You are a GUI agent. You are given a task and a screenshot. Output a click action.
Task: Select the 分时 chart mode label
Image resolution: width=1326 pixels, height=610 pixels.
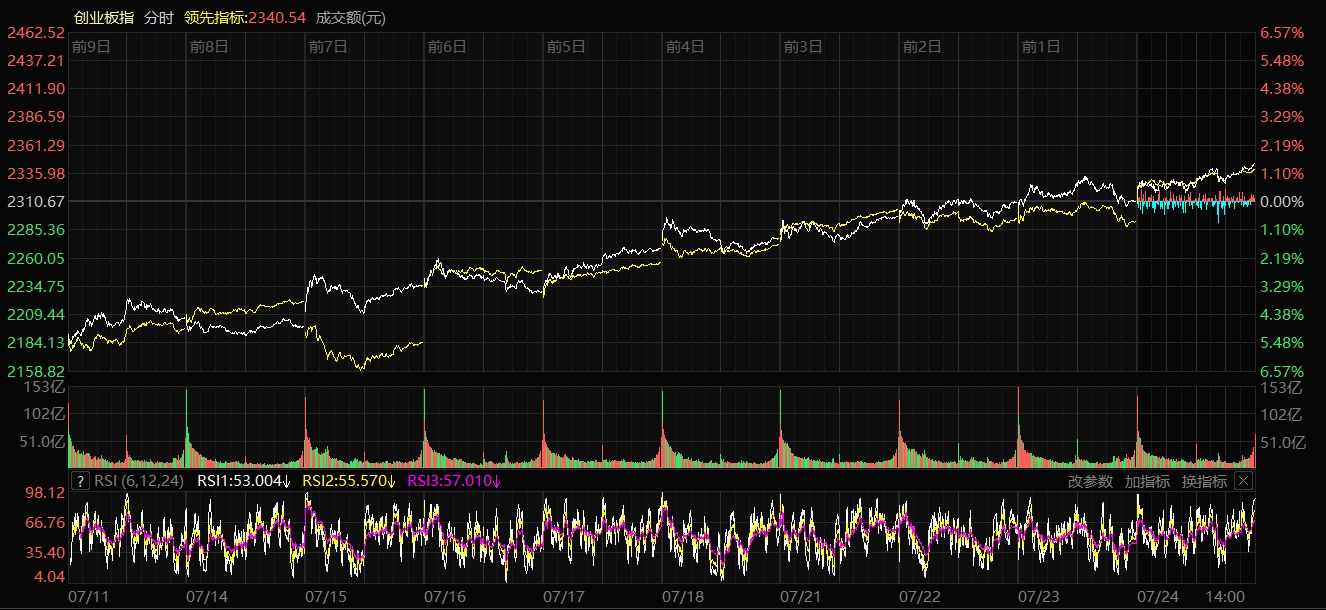click(158, 18)
